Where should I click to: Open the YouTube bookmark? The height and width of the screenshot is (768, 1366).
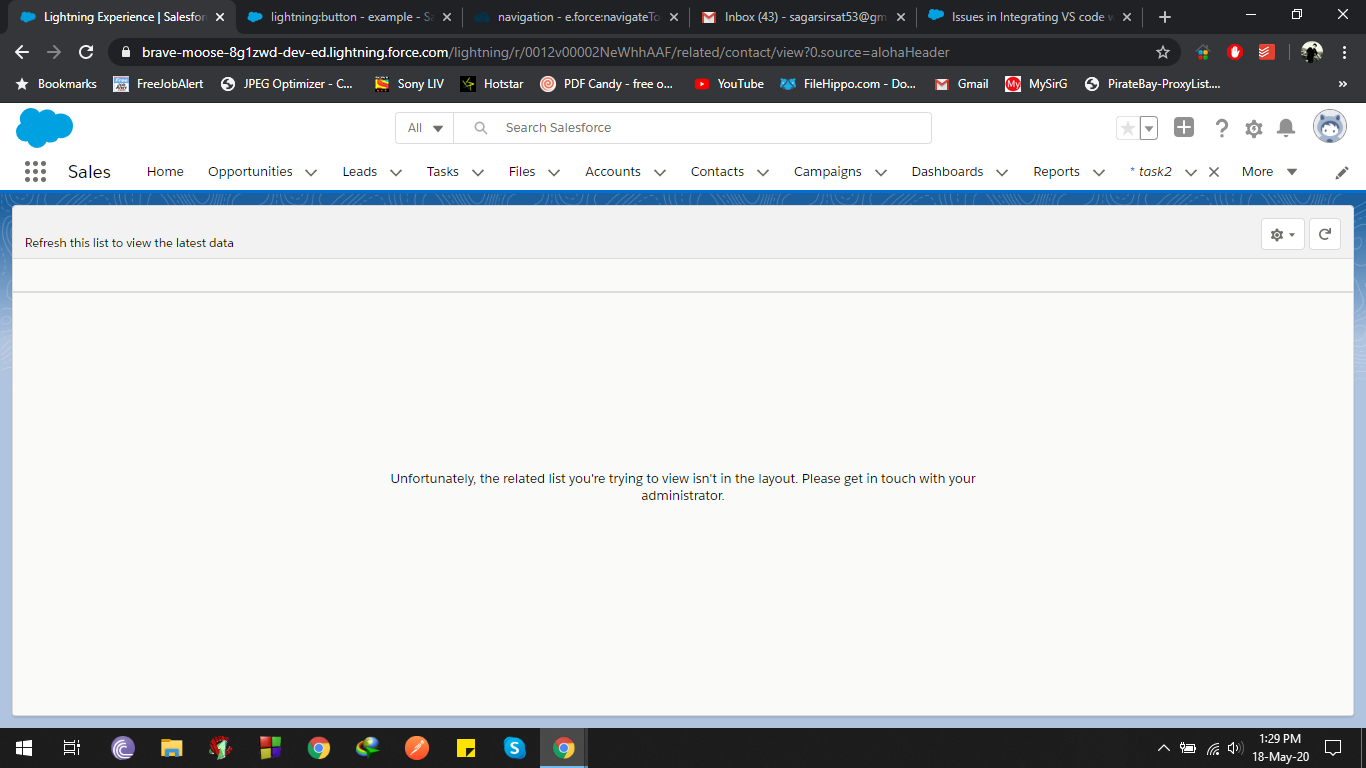tap(729, 84)
